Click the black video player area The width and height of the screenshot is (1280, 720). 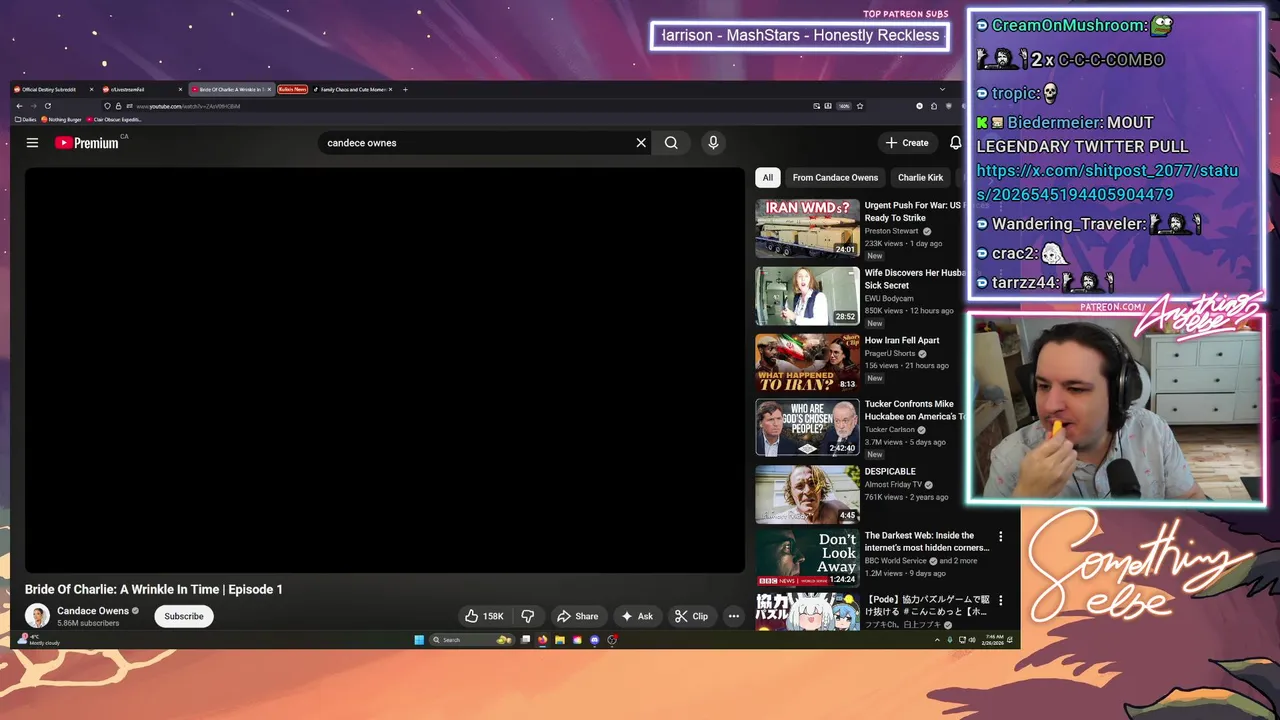(x=385, y=370)
